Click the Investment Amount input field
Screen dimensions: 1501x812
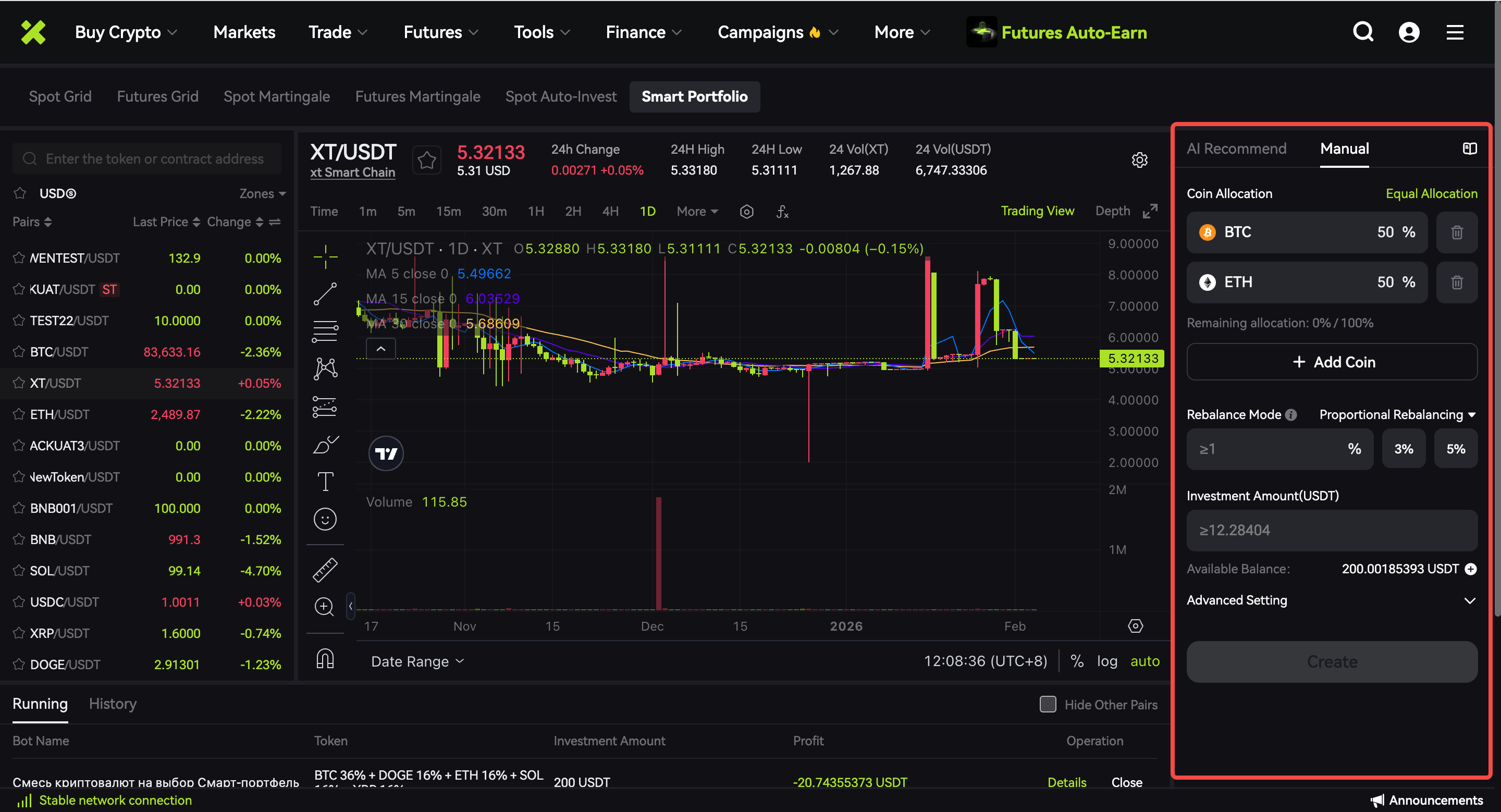click(1332, 531)
